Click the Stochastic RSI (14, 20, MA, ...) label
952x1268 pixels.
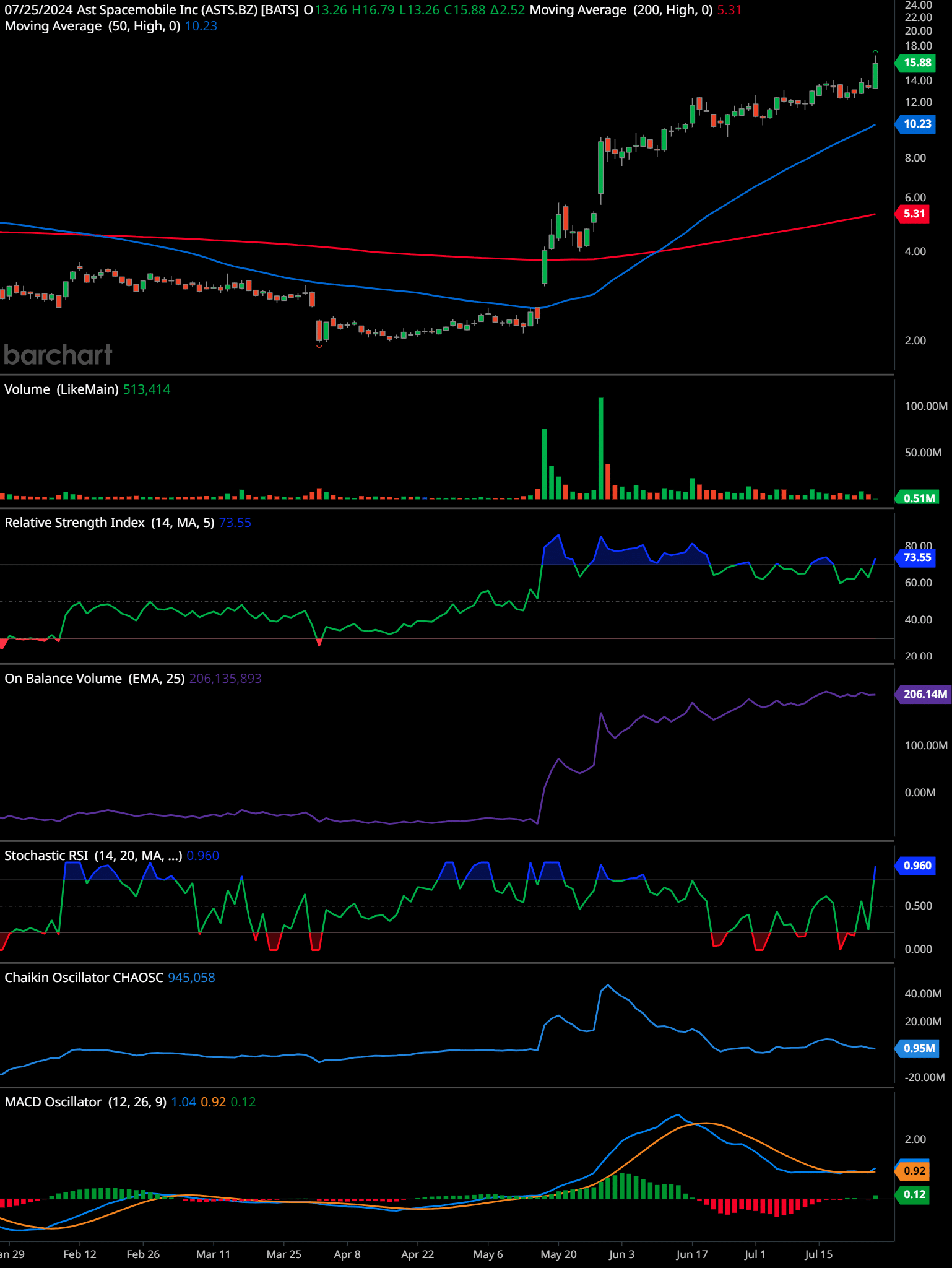(93, 856)
